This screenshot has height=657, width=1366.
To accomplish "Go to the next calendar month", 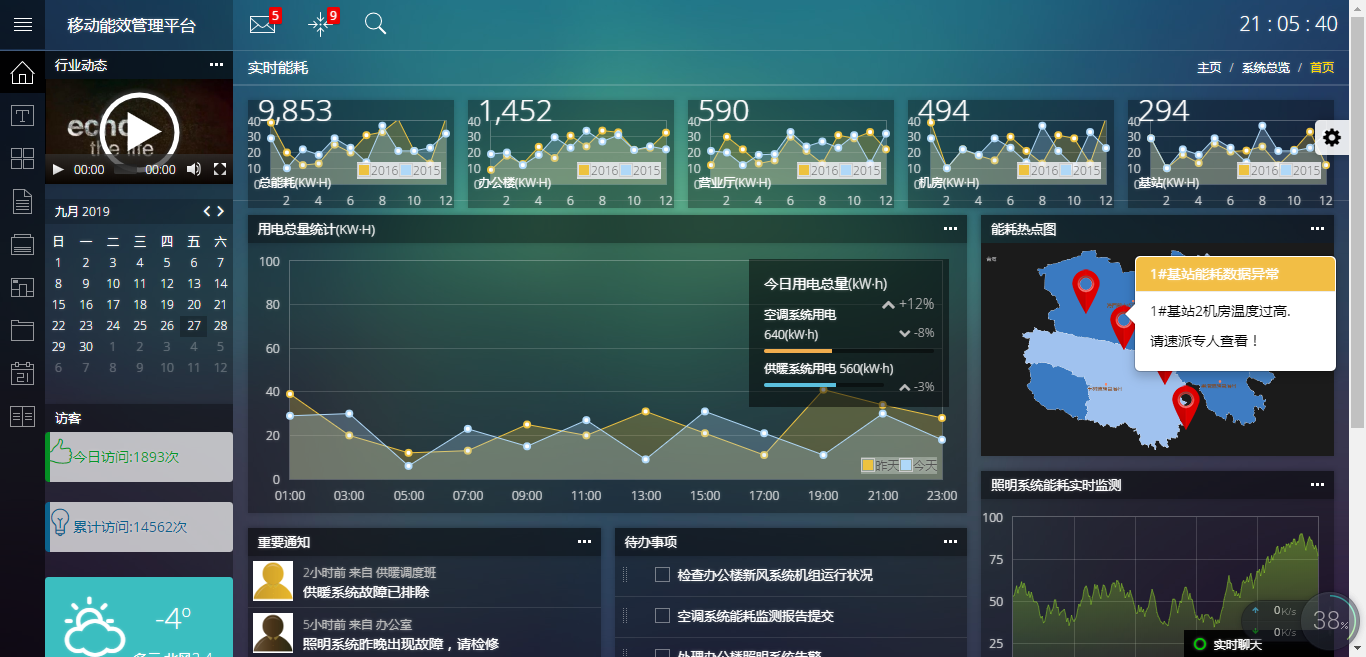I will click(221, 211).
